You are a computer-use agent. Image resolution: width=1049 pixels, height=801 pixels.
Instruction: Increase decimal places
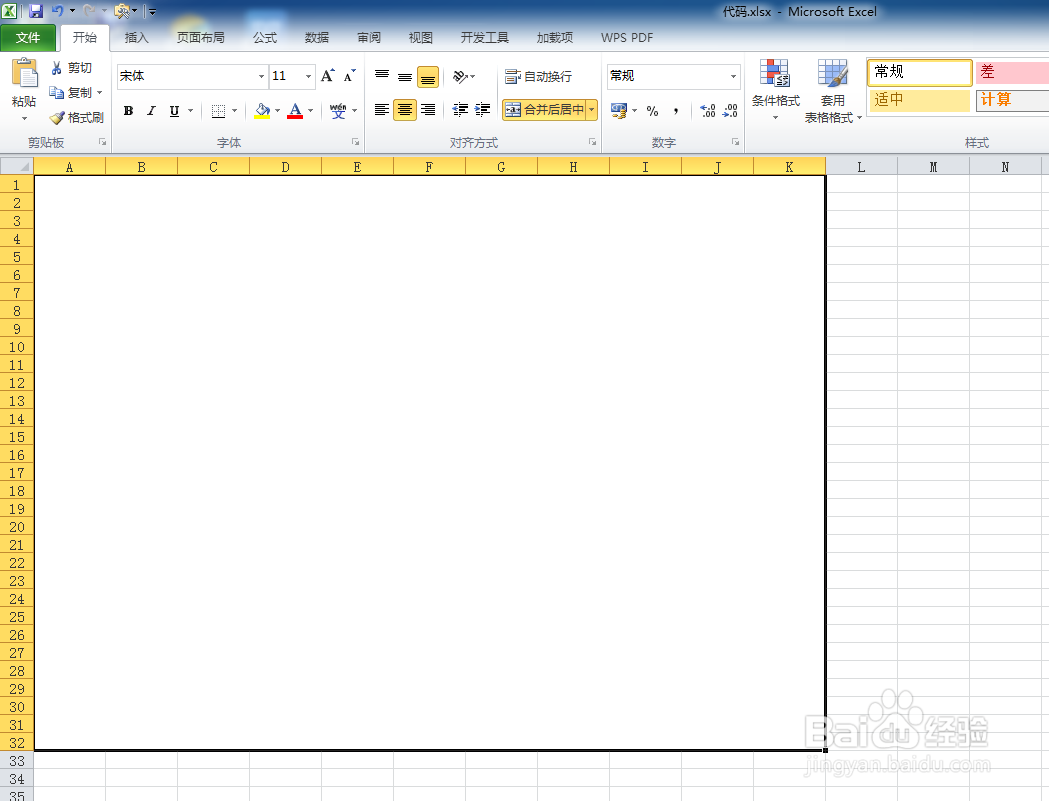pyautogui.click(x=708, y=110)
